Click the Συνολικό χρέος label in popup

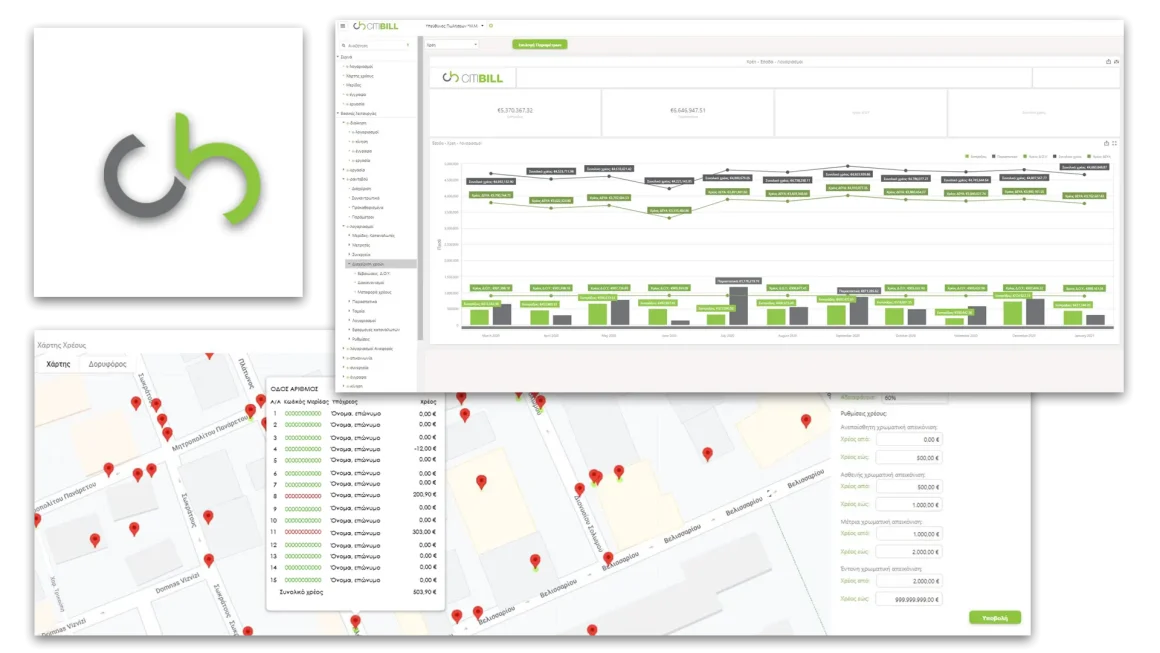tap(300, 592)
